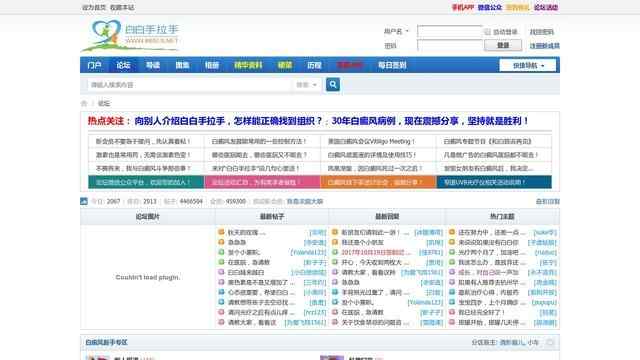The width and height of the screenshot is (640, 360).
Task: Focus the password input field
Action: coord(450,45)
